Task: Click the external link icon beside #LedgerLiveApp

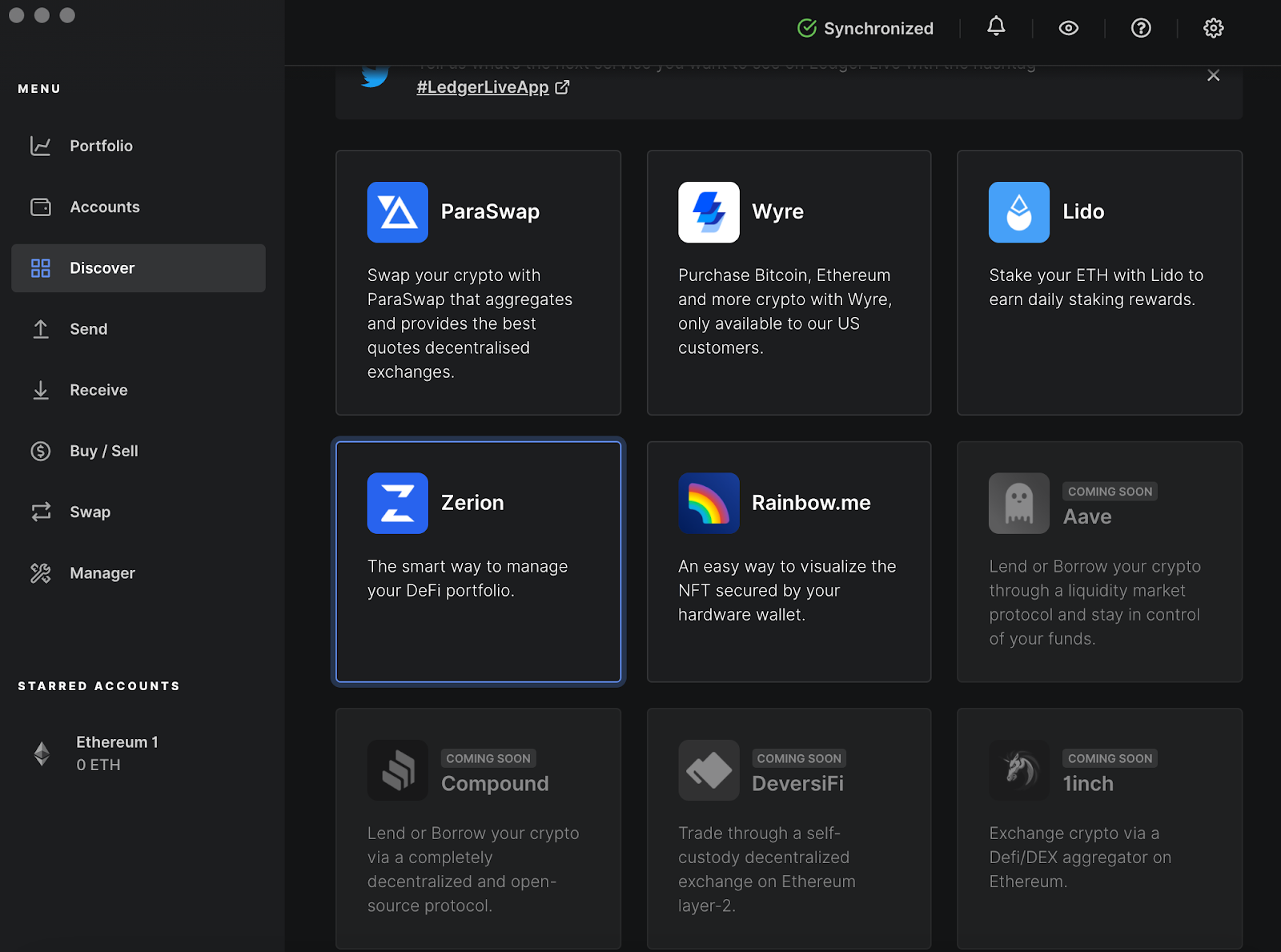Action: click(x=562, y=87)
